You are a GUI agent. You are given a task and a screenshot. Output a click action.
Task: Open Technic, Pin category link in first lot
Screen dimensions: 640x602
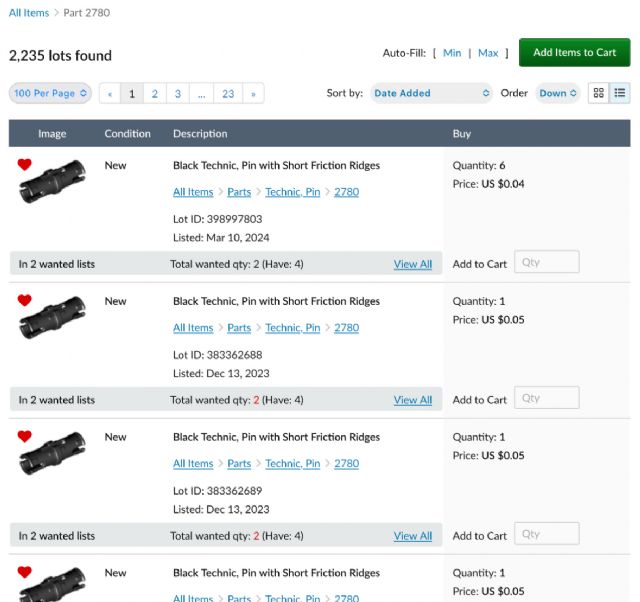292,192
